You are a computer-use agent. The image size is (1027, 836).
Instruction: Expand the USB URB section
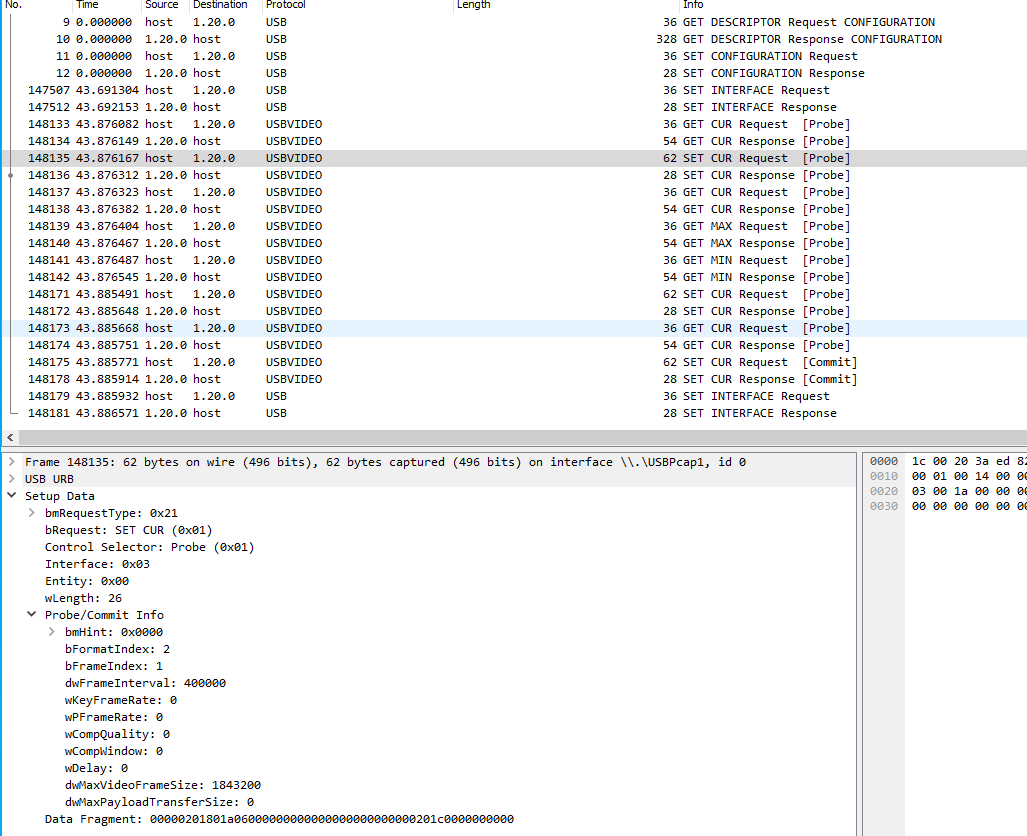pos(12,479)
